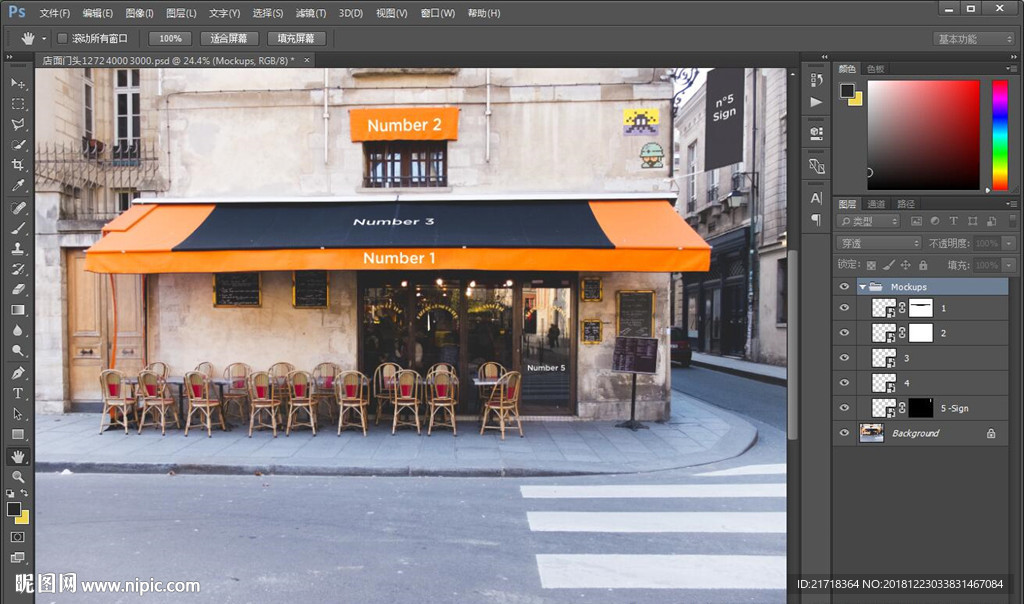Select the Blur tool

point(18,330)
